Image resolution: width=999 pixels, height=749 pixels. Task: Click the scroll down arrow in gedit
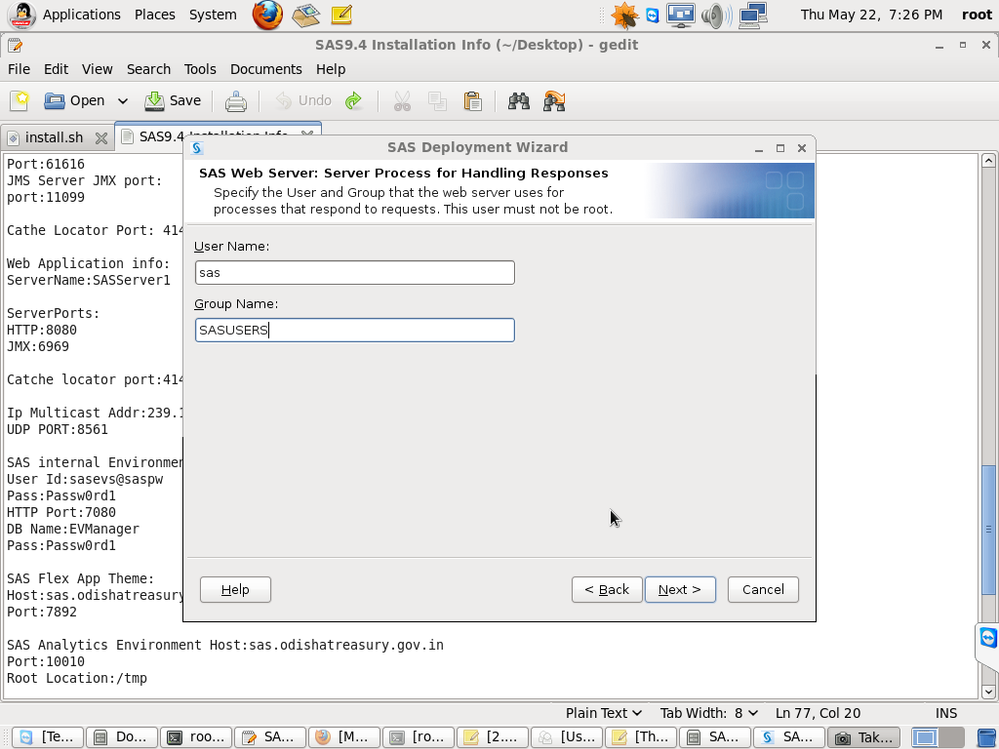coord(988,691)
